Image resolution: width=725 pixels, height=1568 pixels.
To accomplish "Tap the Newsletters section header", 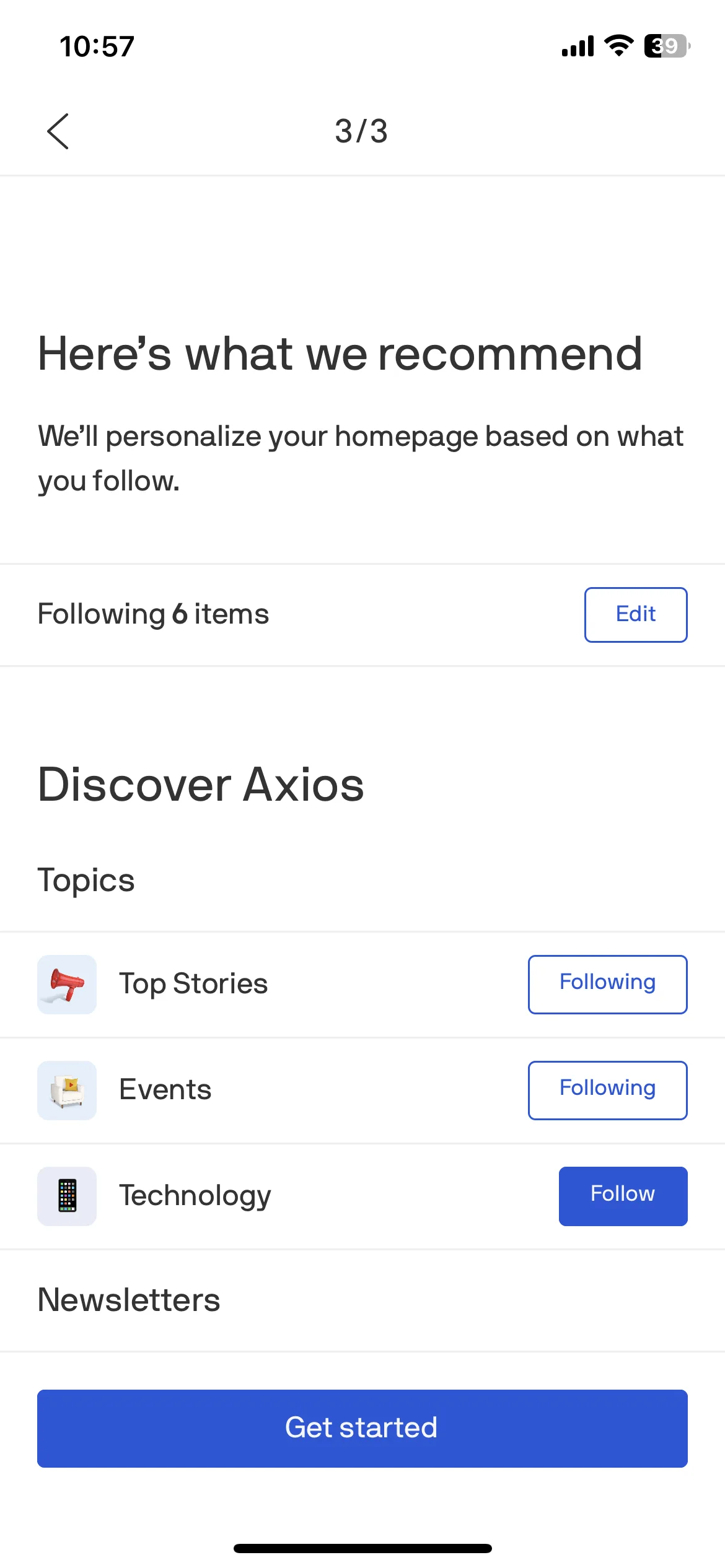I will pyautogui.click(x=129, y=1299).
